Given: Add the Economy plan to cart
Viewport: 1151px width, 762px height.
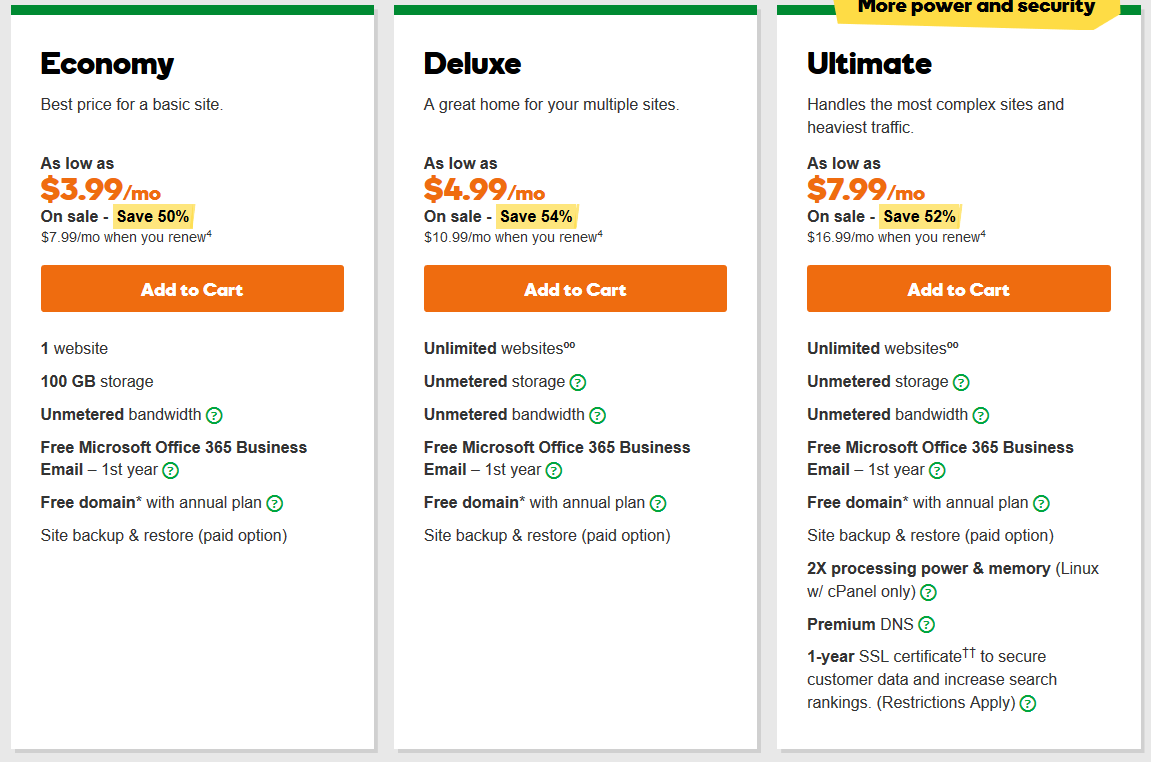Looking at the screenshot, I should tap(192, 289).
